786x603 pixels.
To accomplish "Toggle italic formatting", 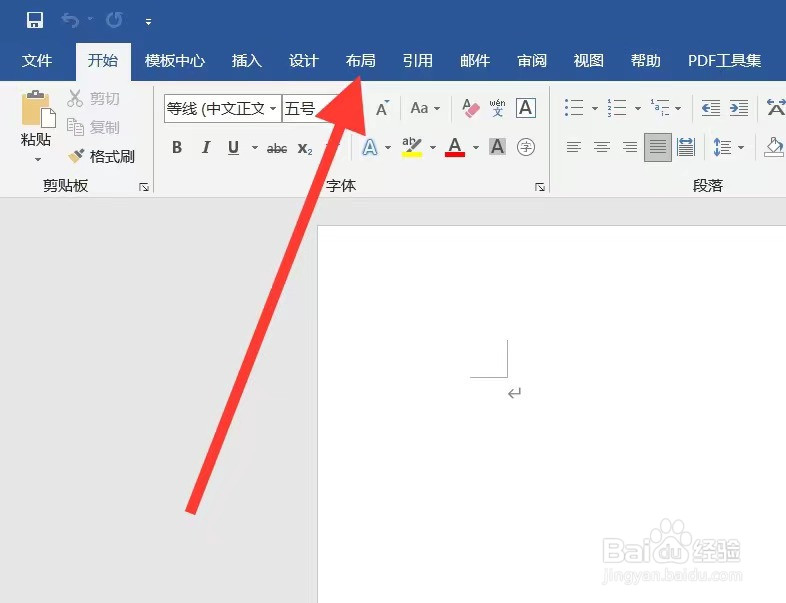I will click(x=206, y=147).
